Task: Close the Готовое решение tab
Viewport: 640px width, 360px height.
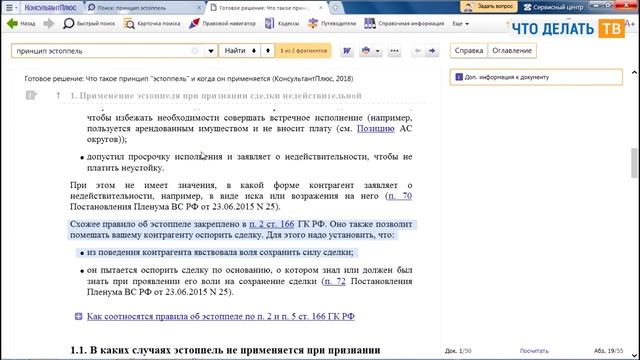Action: tap(321, 7)
